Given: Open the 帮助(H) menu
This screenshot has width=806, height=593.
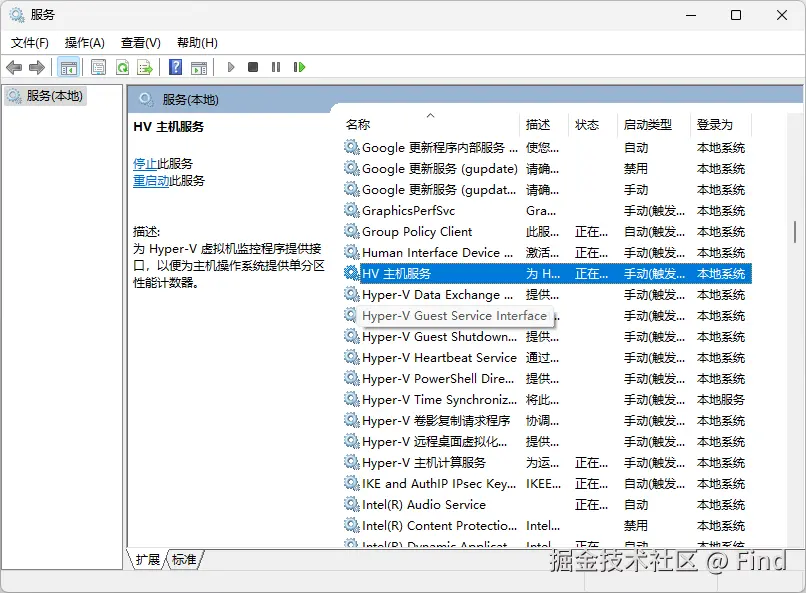Looking at the screenshot, I should 197,43.
